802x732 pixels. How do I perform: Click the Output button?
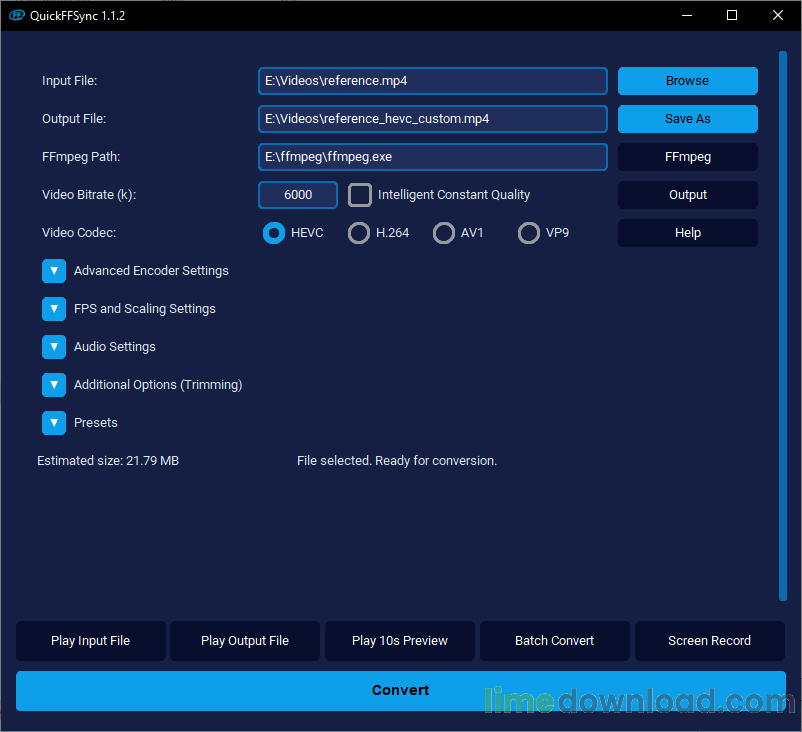pos(687,195)
